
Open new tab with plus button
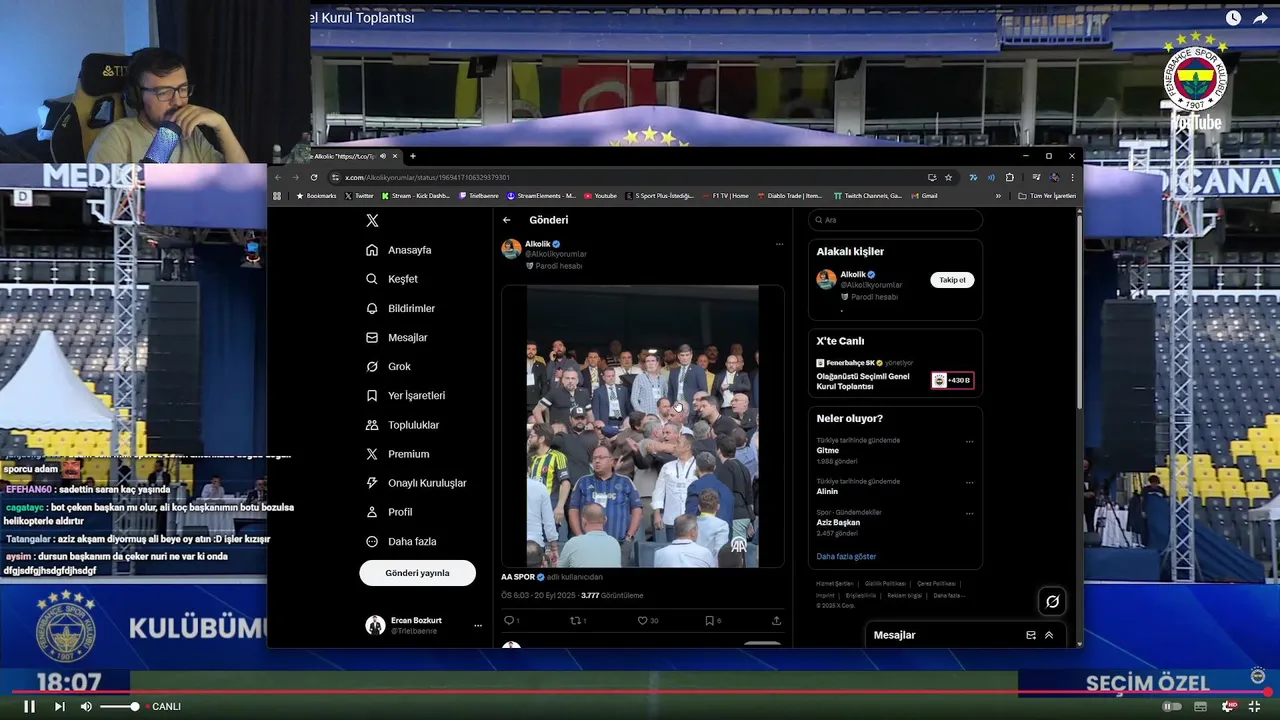[412, 156]
